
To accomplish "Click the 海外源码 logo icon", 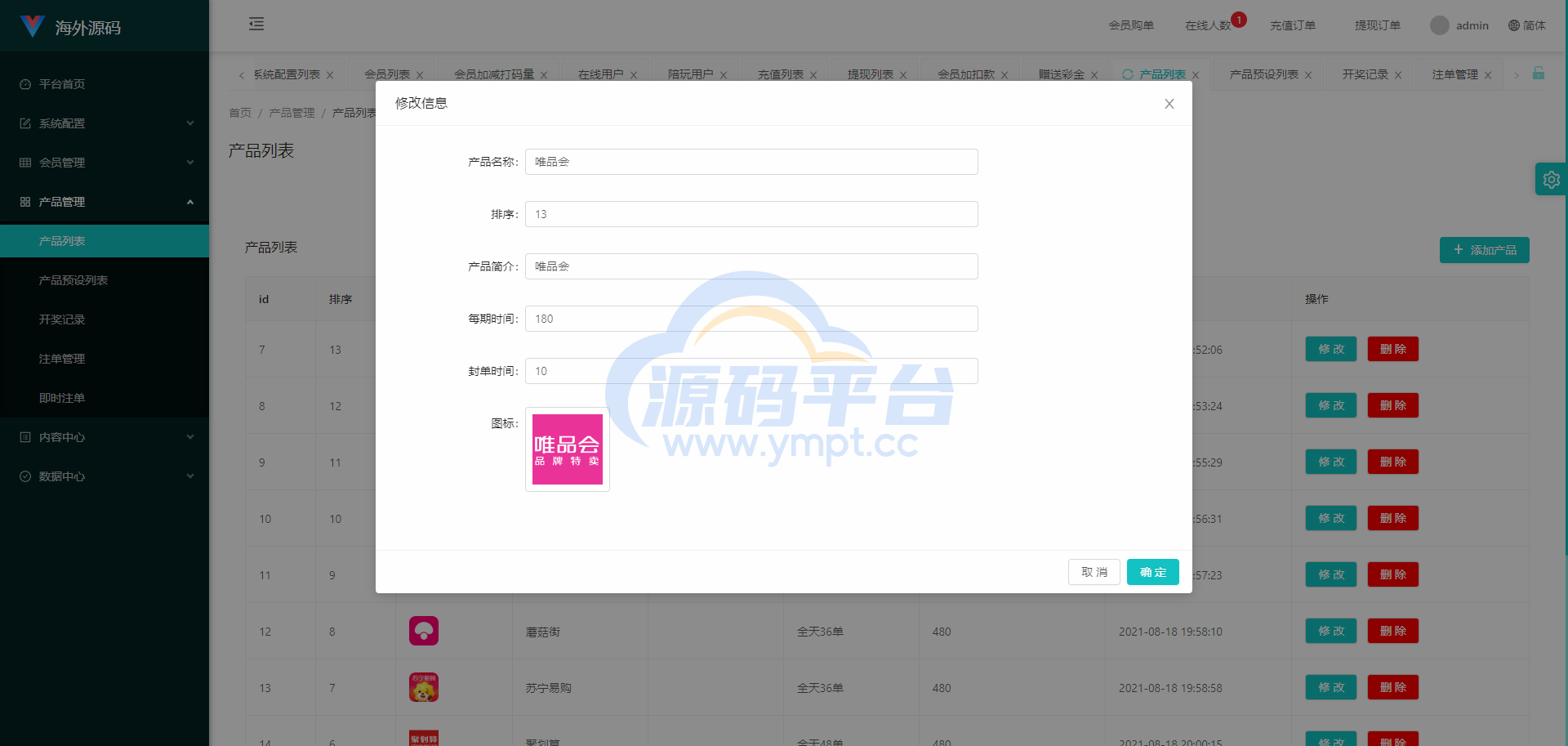I will 32,26.
